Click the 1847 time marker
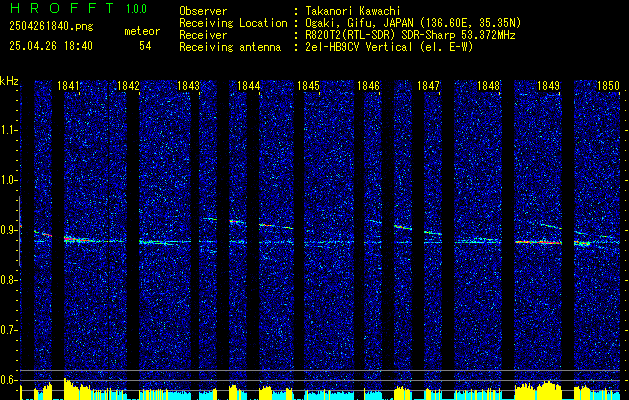Viewport: 629px width, 400px height. pyautogui.click(x=429, y=86)
